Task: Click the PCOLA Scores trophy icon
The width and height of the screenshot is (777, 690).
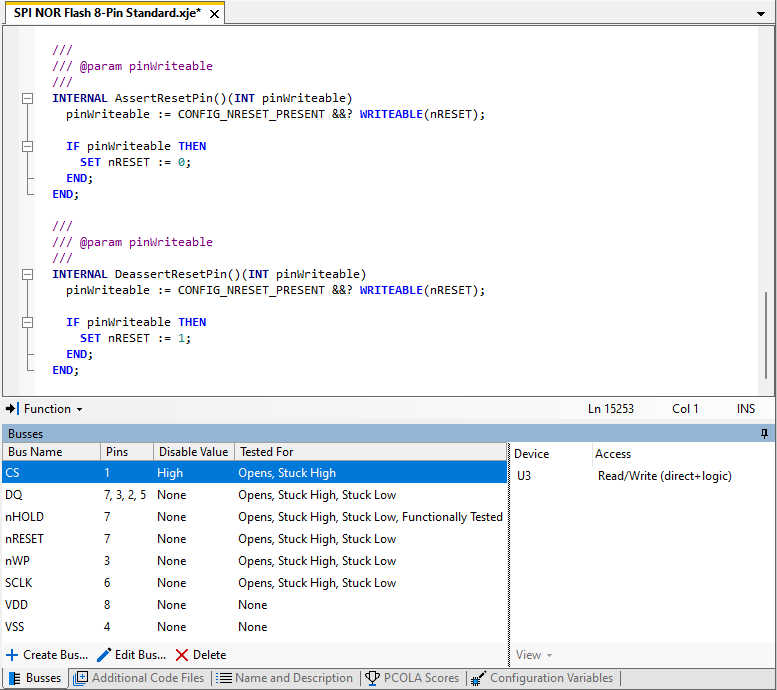Action: tap(372, 678)
